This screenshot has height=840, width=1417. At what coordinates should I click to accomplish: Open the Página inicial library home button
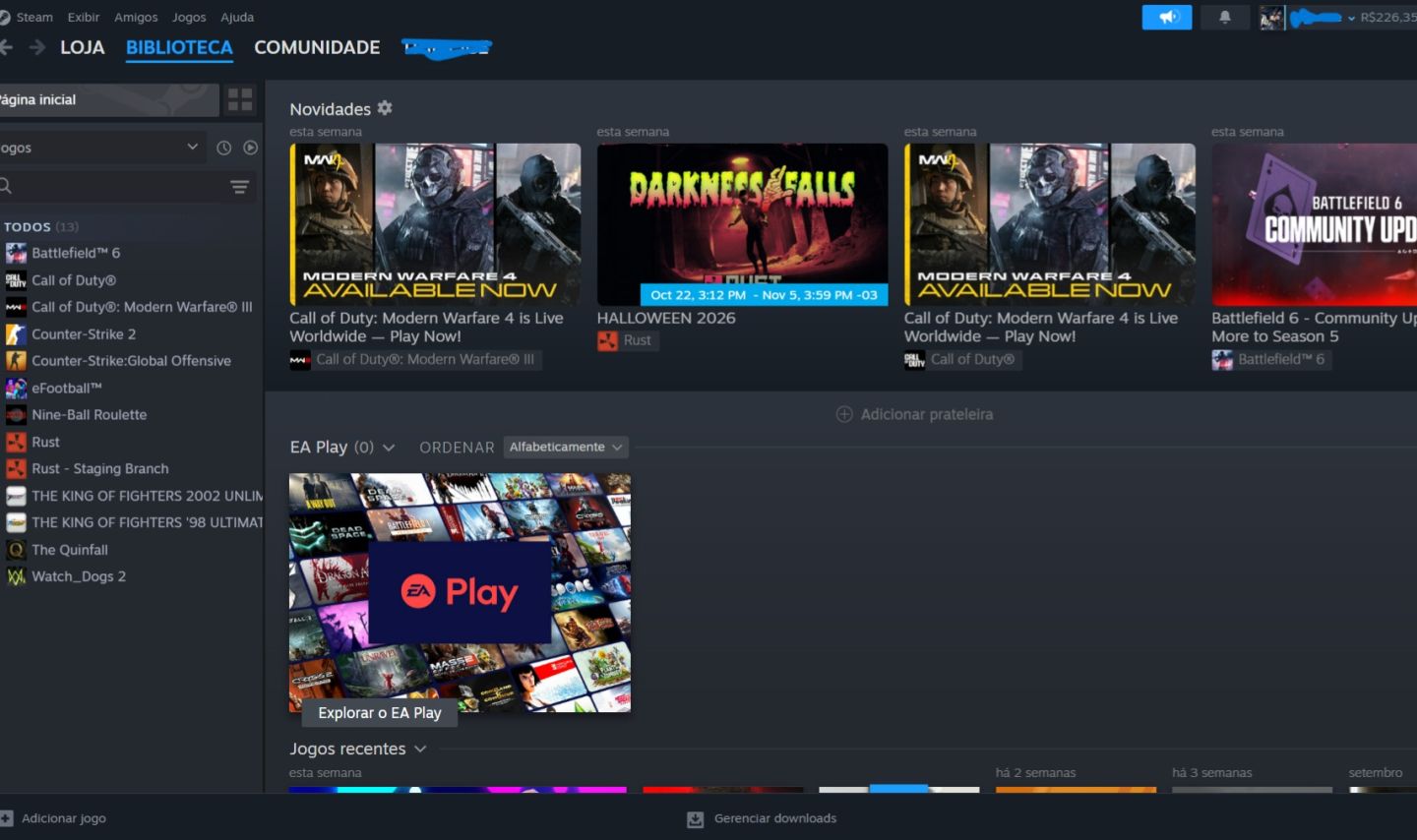109,99
